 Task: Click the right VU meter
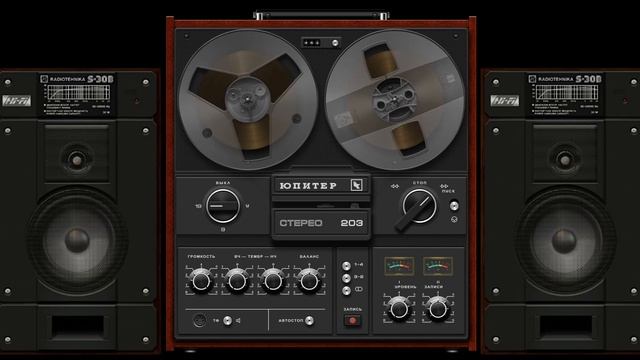point(438,266)
